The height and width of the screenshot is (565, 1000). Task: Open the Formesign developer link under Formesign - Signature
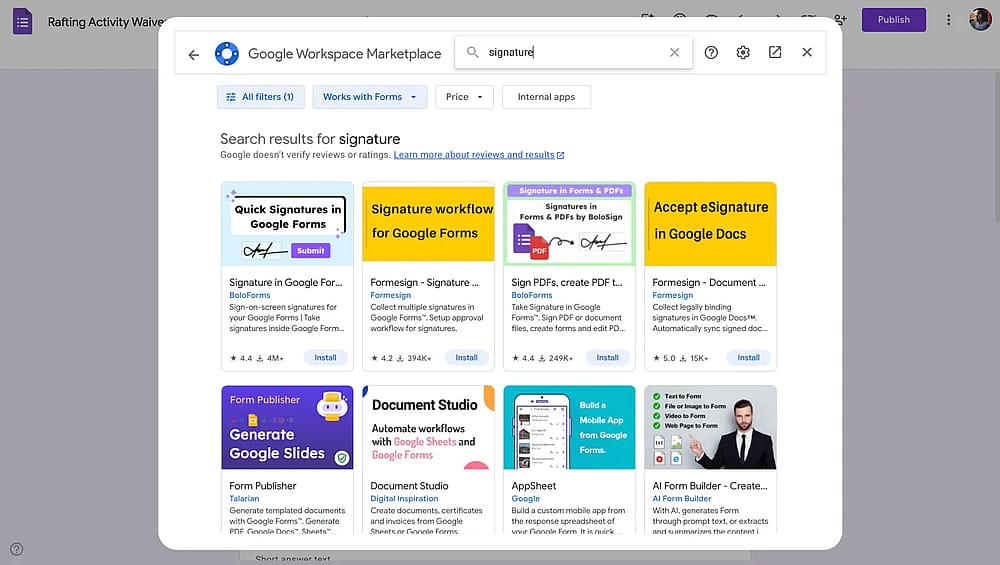tap(390, 295)
